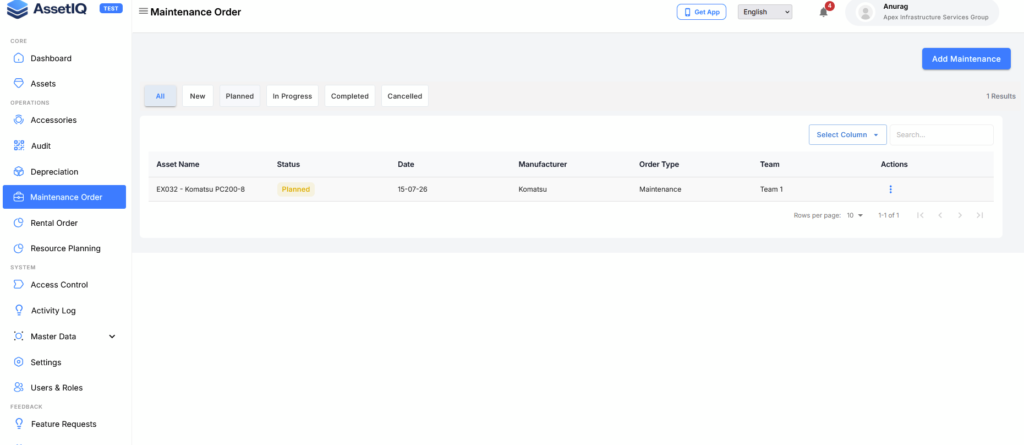Click the AssetIQ logo icon
The width and height of the screenshot is (1024, 445).
[x=18, y=10]
